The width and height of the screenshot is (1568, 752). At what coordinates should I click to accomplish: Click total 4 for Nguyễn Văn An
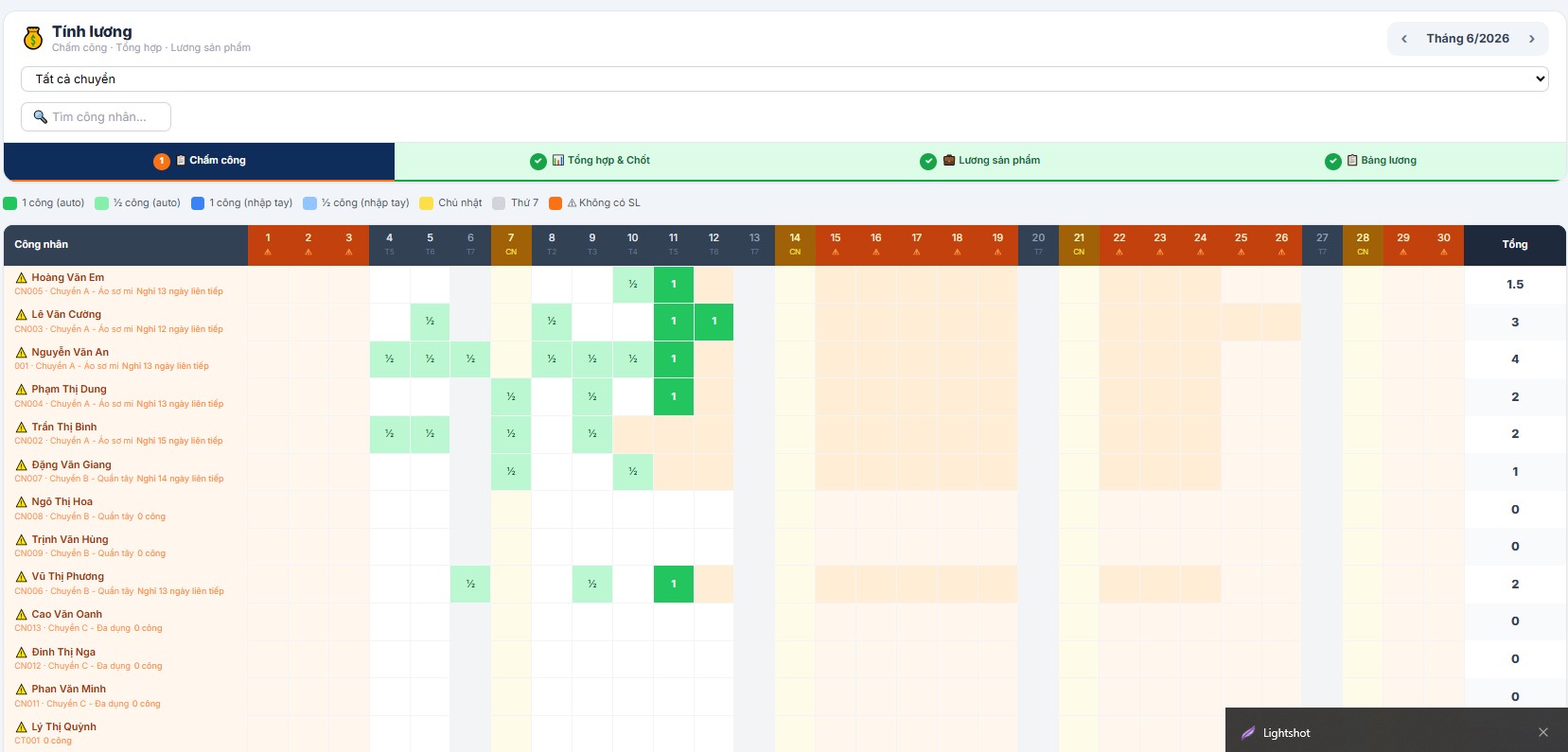pyautogui.click(x=1515, y=359)
